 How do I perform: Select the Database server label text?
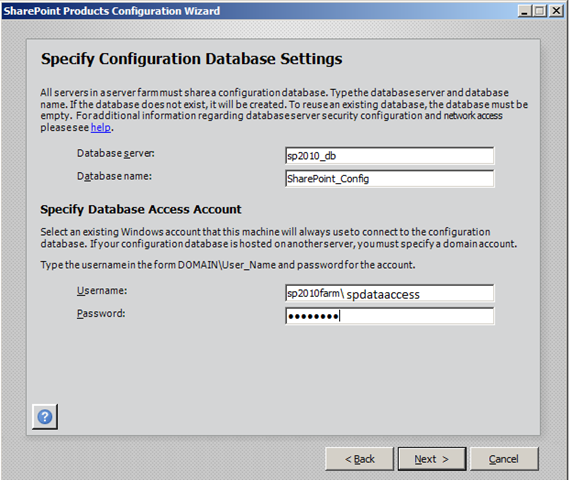point(116,154)
